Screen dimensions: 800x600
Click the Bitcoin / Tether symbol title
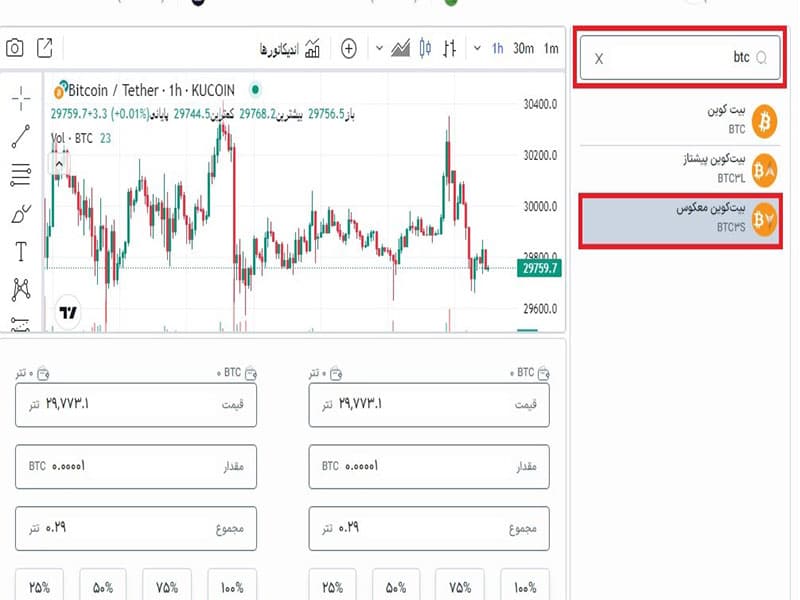[x=151, y=91]
